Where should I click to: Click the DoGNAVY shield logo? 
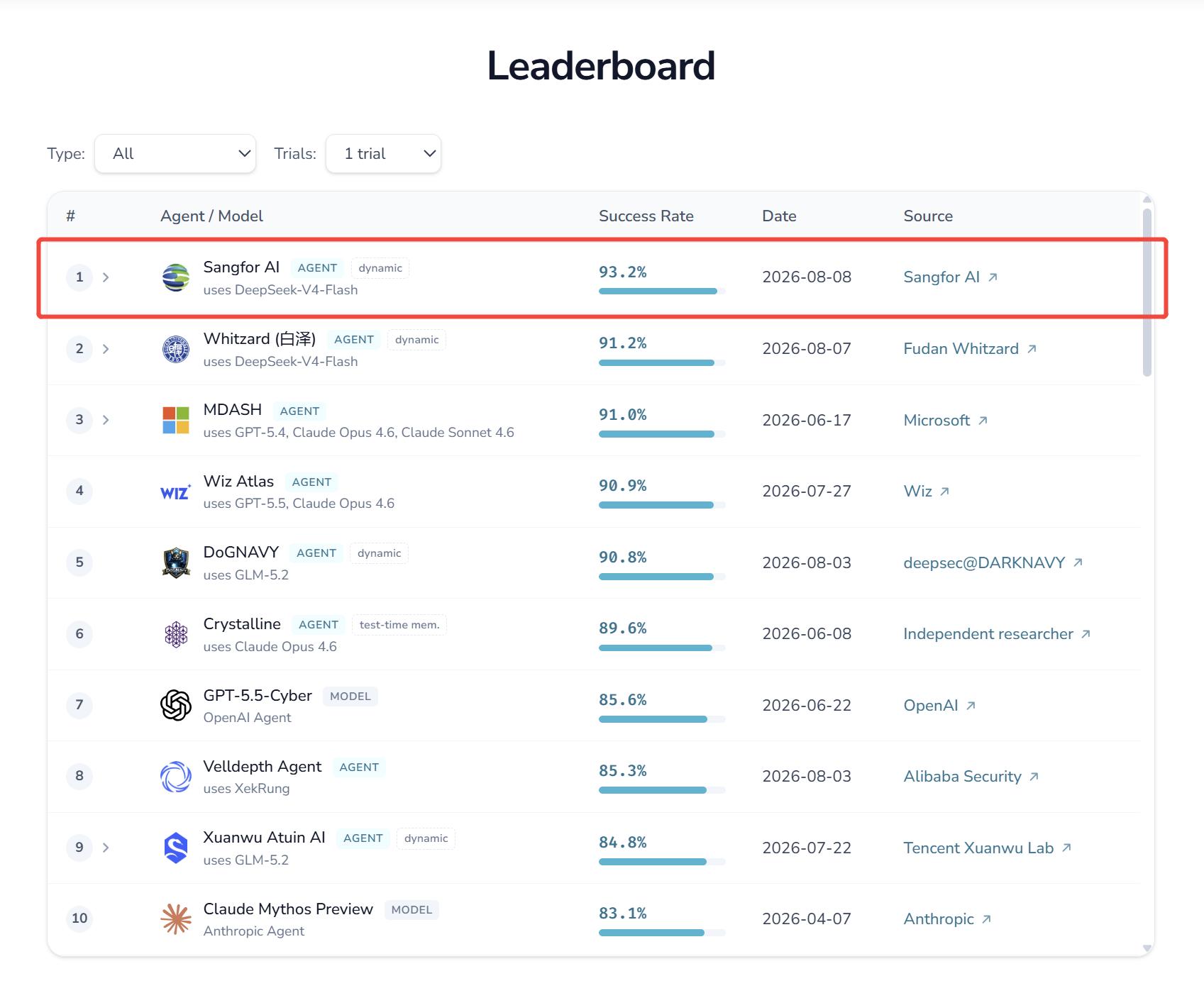click(x=176, y=562)
